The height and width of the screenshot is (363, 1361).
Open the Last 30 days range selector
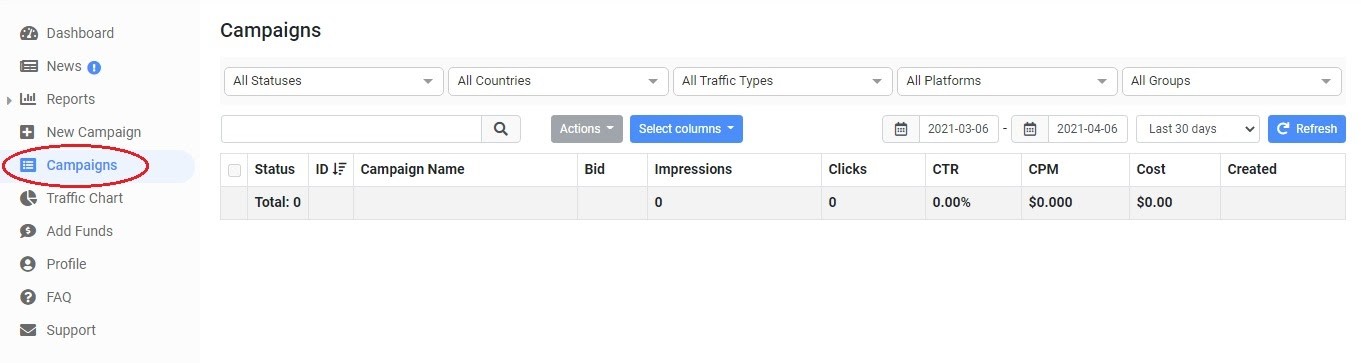(x=1198, y=129)
